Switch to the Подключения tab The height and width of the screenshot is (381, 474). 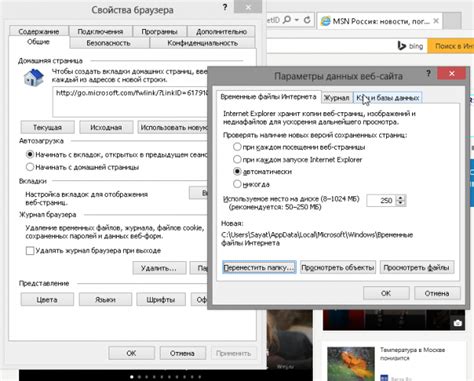point(100,32)
